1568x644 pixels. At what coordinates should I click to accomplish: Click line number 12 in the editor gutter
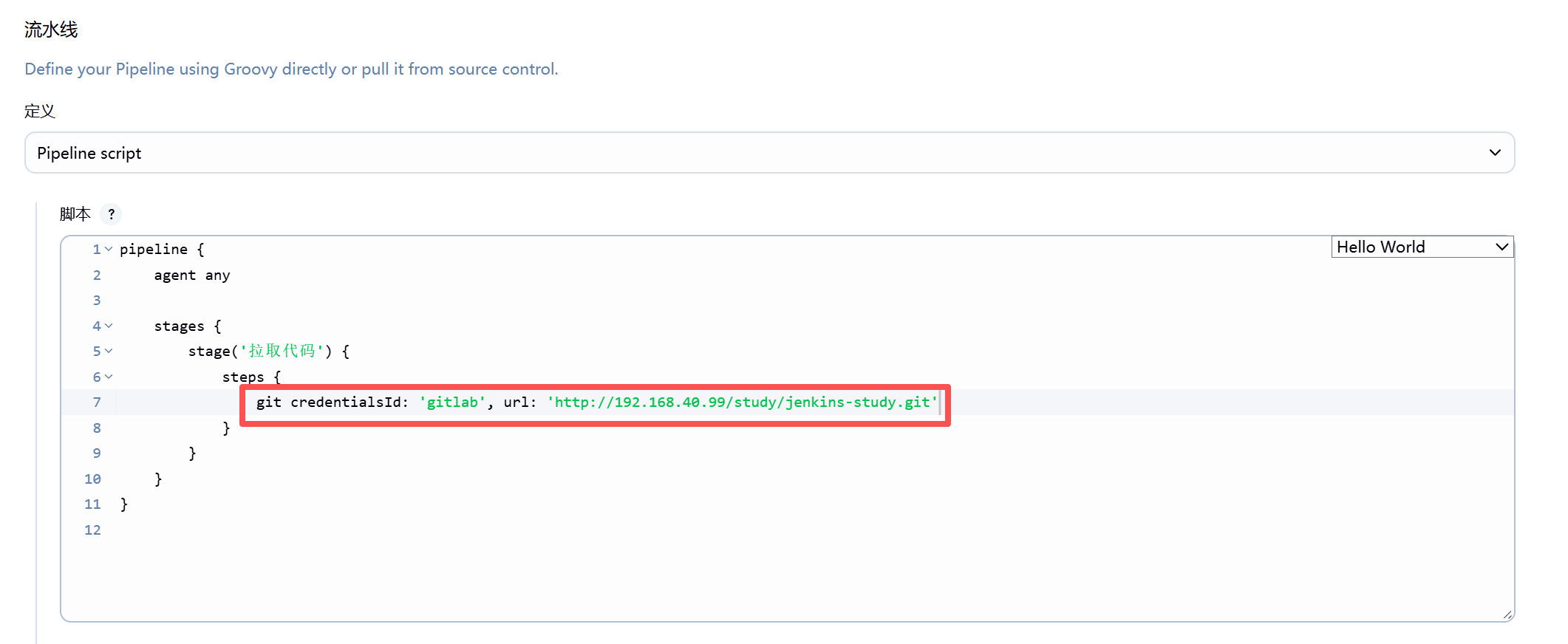coord(92,530)
